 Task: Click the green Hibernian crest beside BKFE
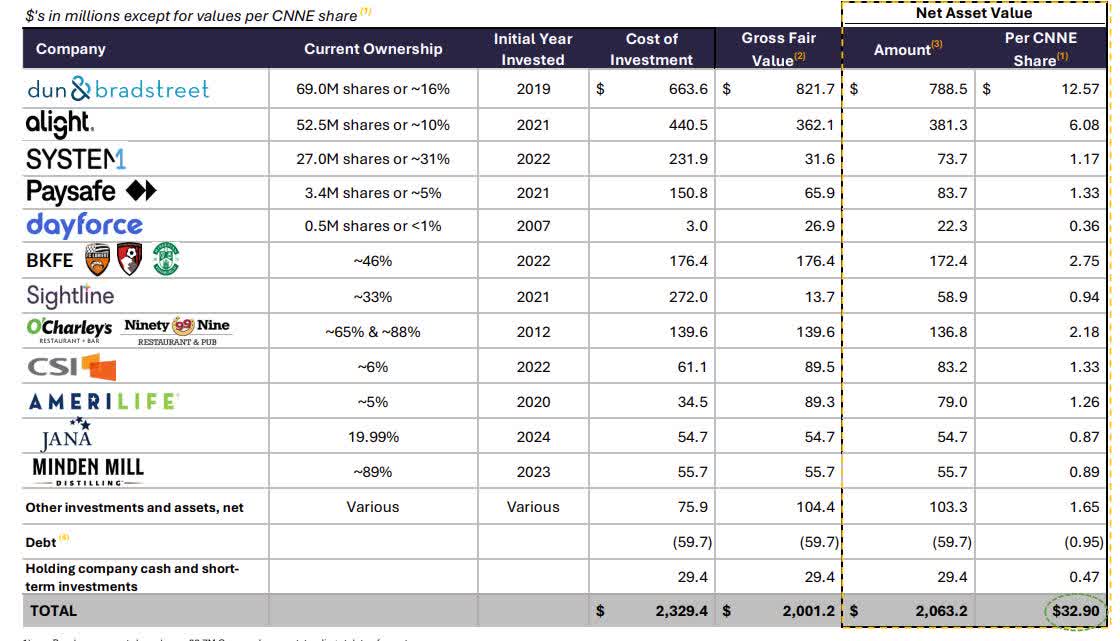[x=166, y=259]
